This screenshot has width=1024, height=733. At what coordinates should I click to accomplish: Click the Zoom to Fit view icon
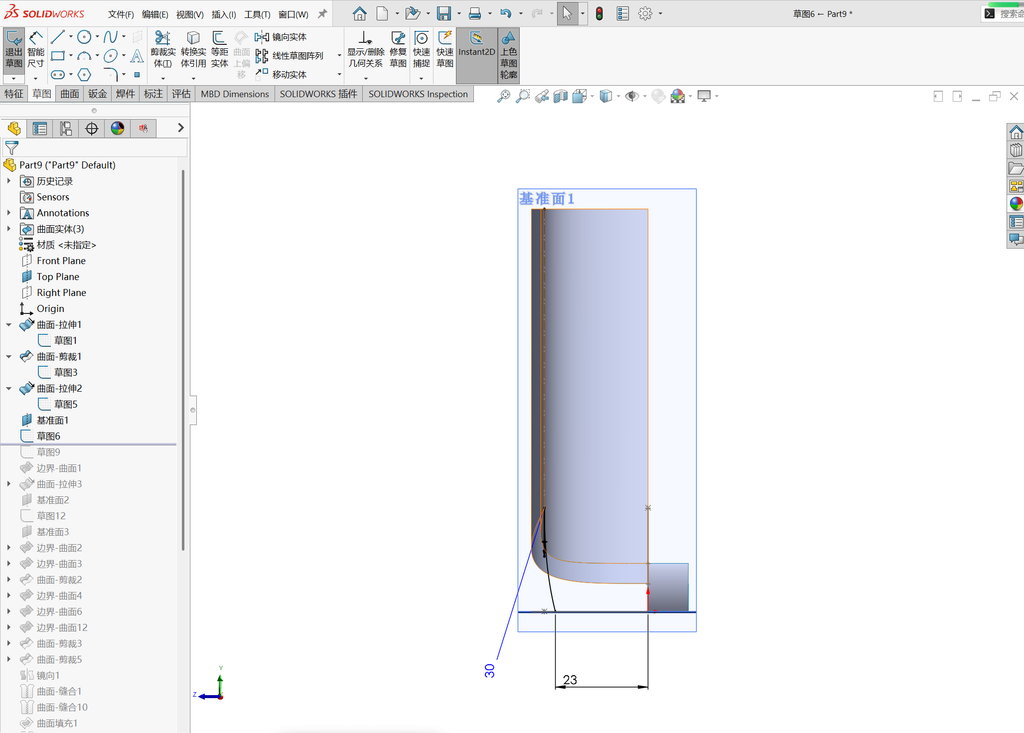pos(503,96)
